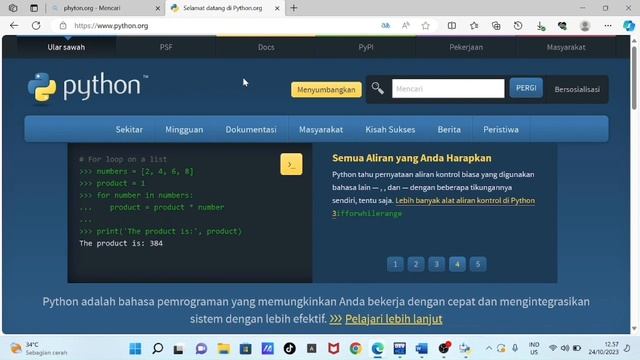The image size is (640, 360).
Task: Click the site info lock icon
Action: pos(63,26)
